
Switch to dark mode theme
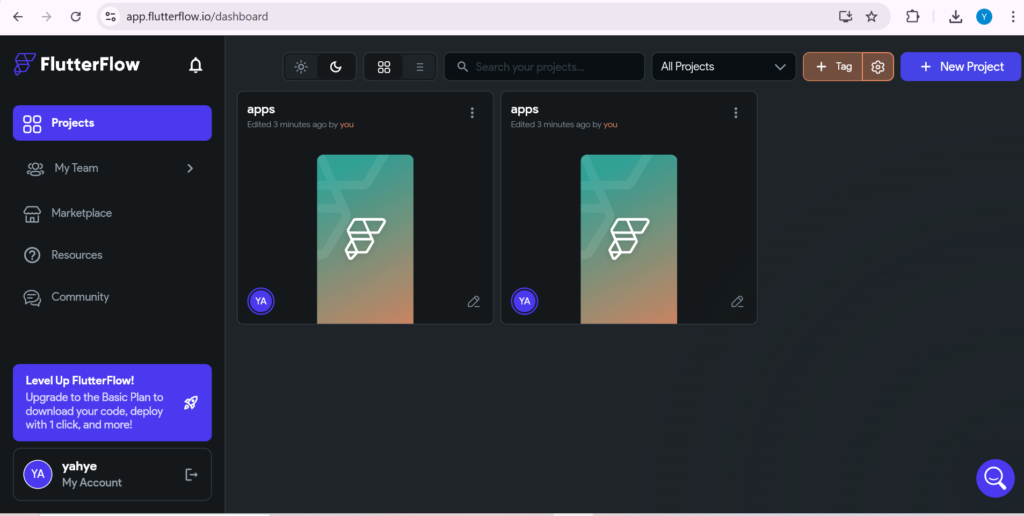(x=336, y=67)
